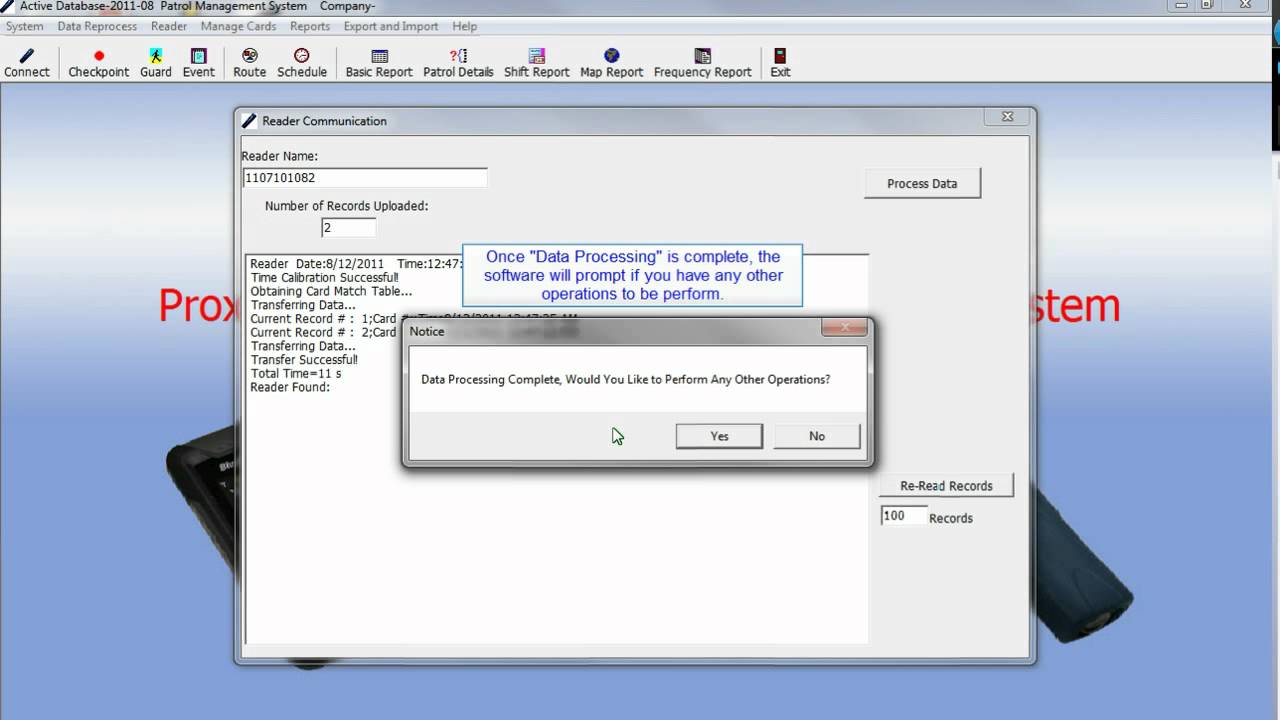
Task: Click the 'Reader Found:' log line
Action: click(290, 387)
